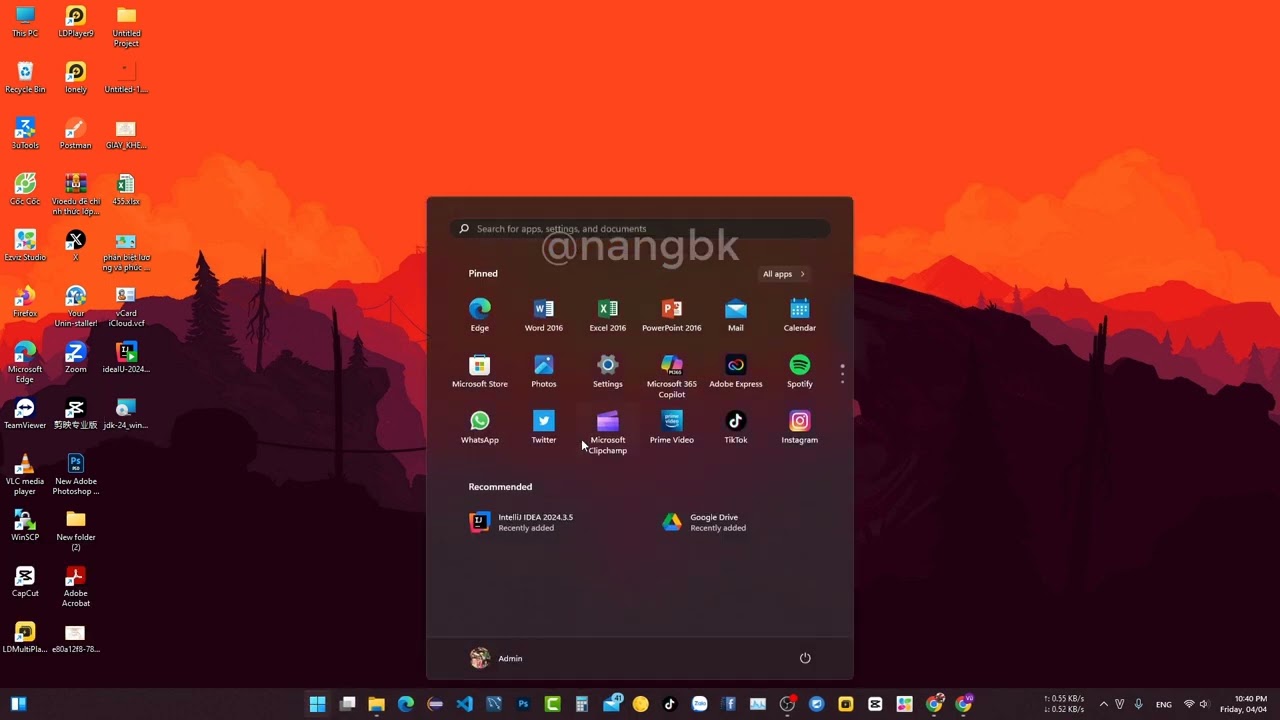1280x720 pixels.
Task: Open the Photos app
Action: (x=544, y=370)
